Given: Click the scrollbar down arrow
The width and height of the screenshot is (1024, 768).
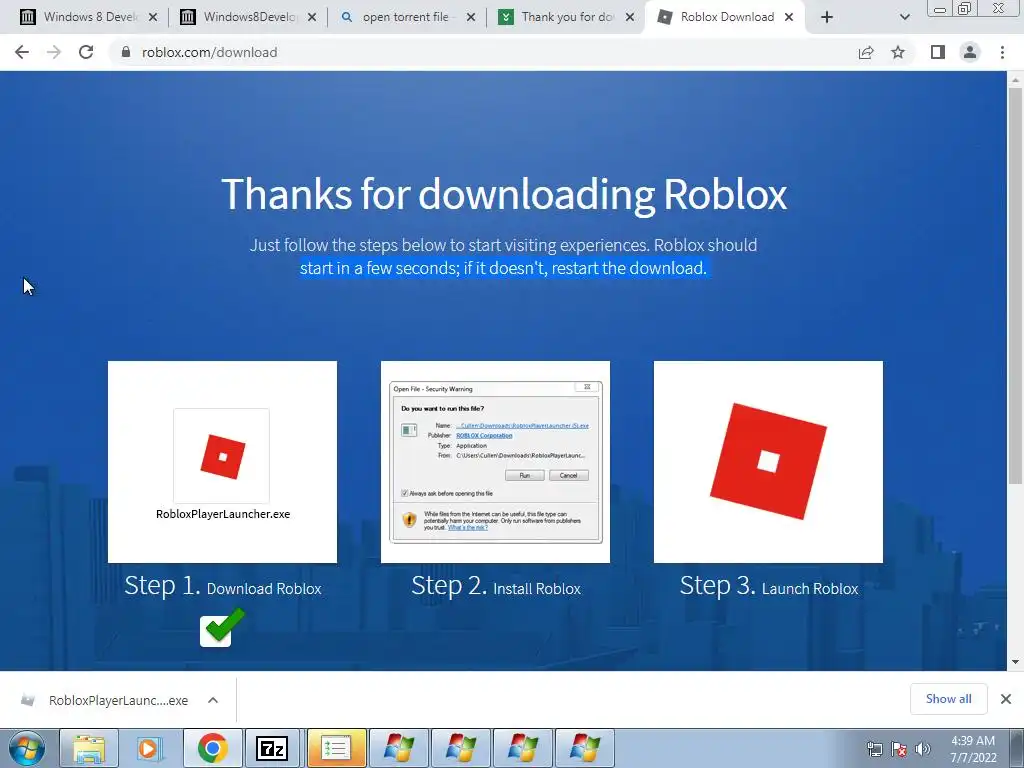Looking at the screenshot, I should [1015, 662].
